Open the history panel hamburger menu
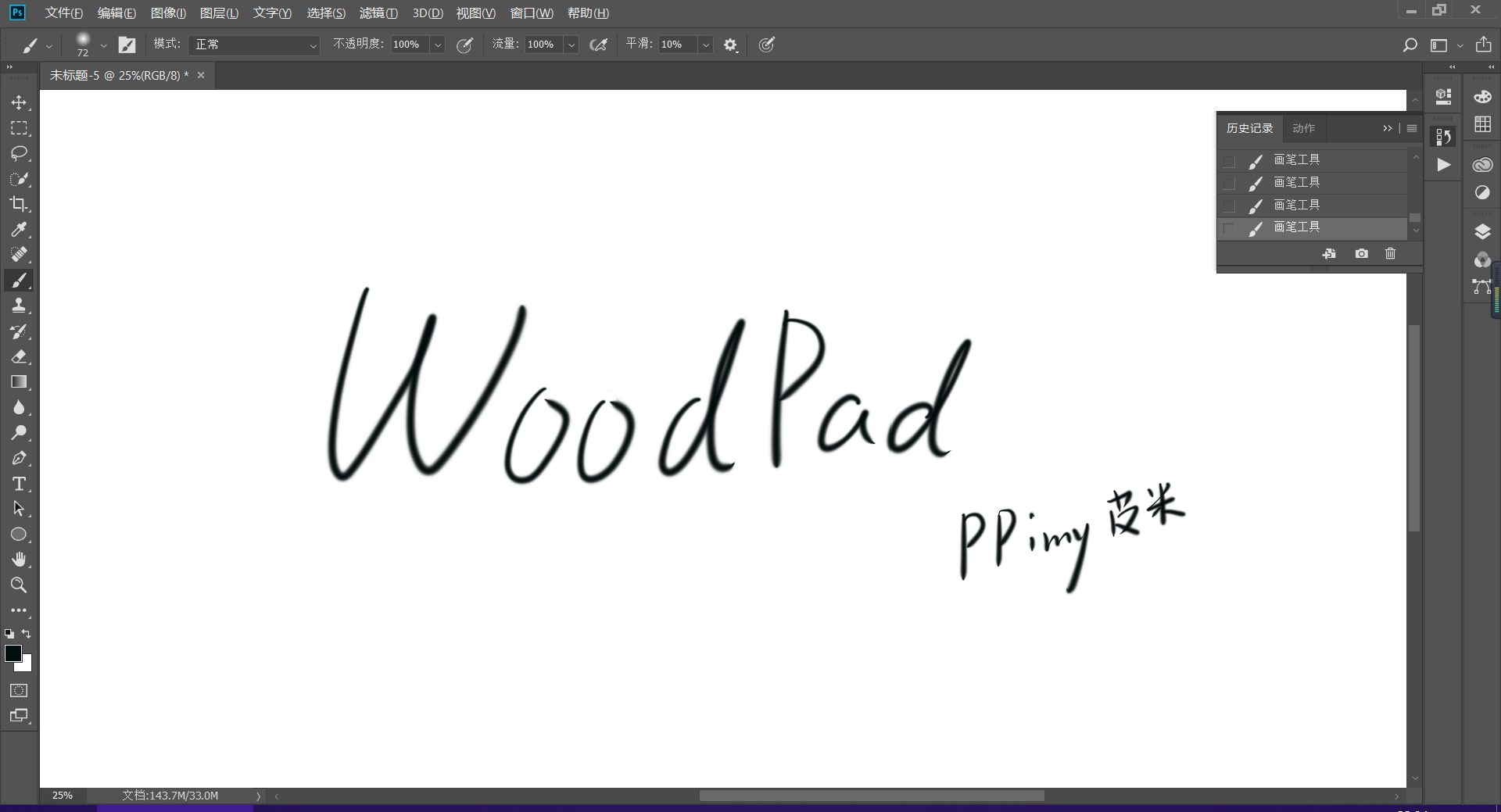 [1412, 128]
